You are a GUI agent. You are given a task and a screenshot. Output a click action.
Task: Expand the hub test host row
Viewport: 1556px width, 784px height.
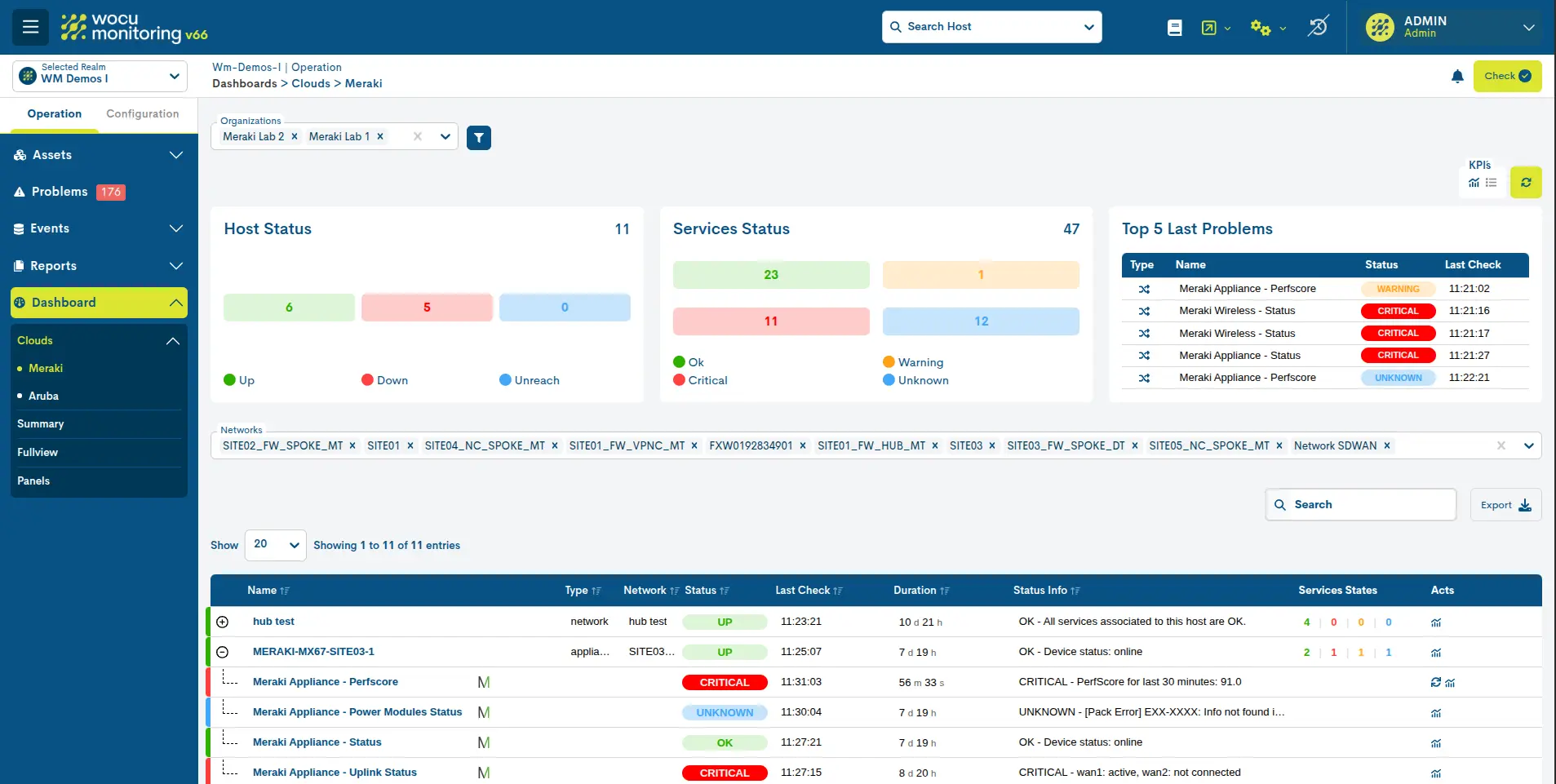223,622
